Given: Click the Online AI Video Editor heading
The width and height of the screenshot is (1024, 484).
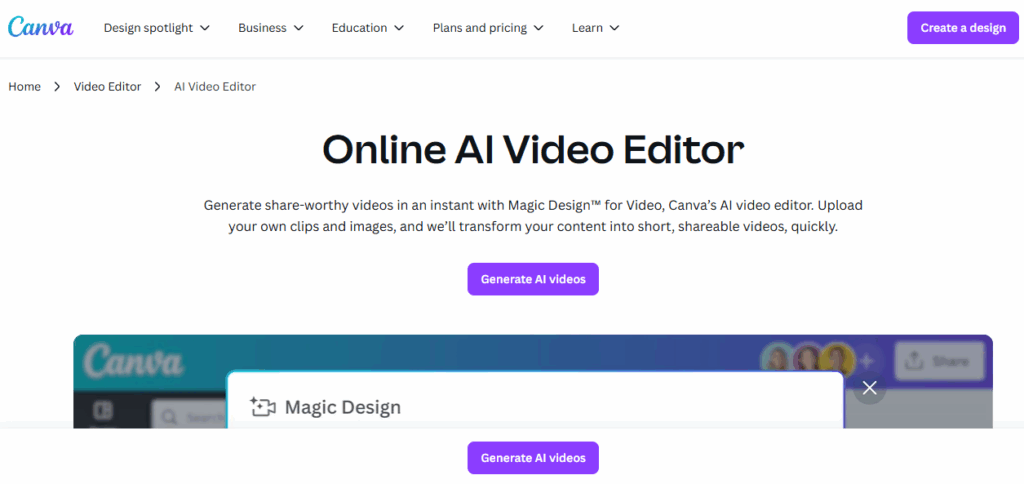Looking at the screenshot, I should coord(533,150).
